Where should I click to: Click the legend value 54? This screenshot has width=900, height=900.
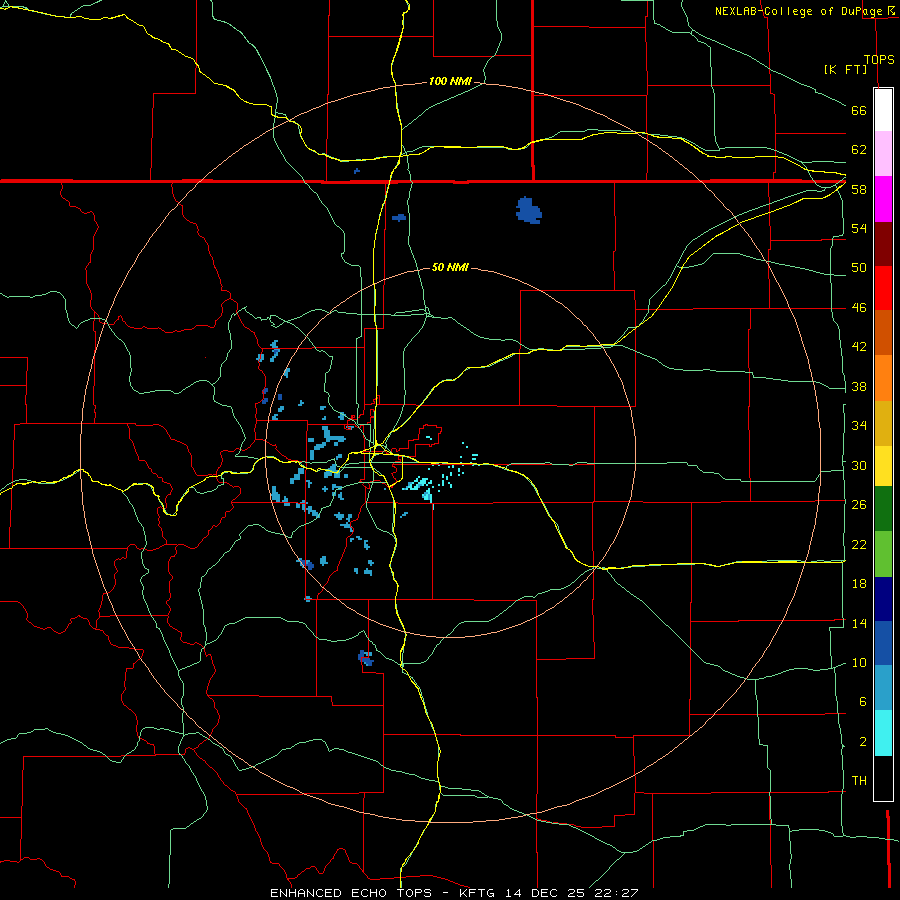(859, 228)
